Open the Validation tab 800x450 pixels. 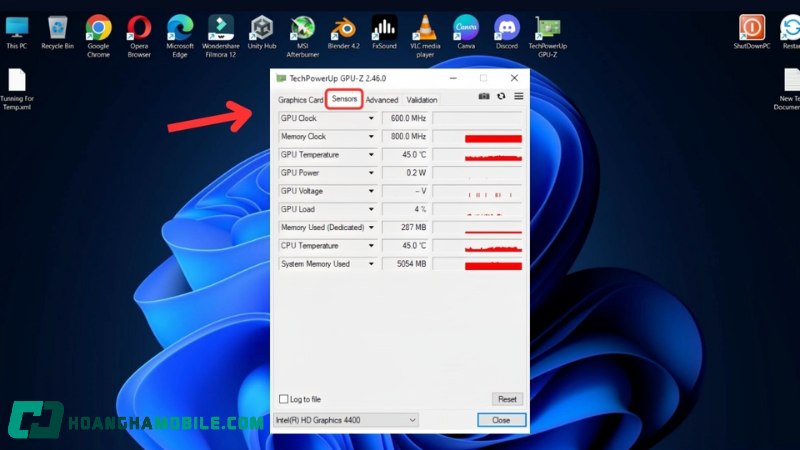pyautogui.click(x=421, y=100)
